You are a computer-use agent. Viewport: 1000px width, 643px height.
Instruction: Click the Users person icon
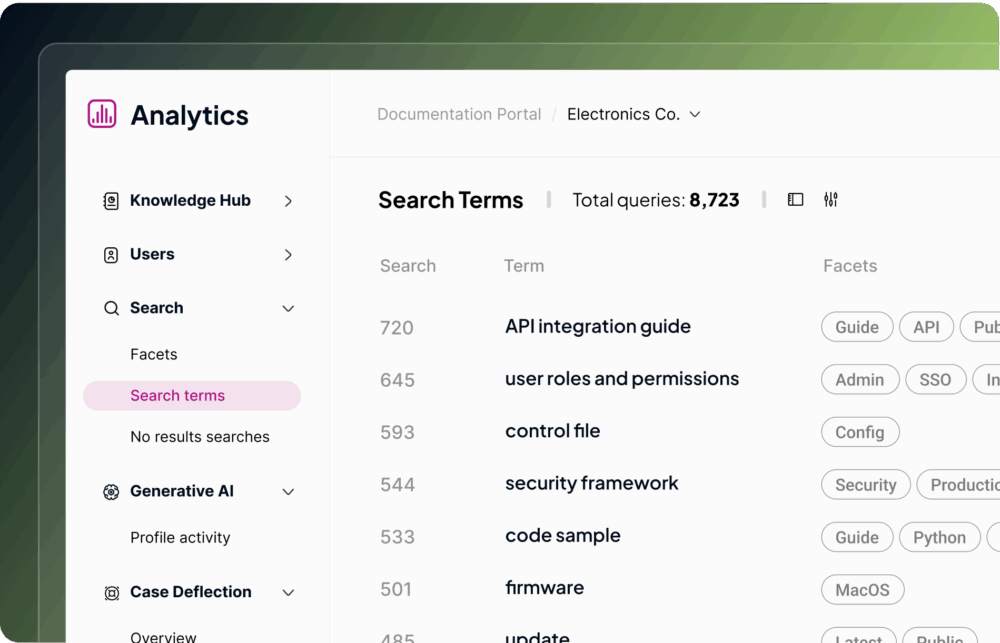click(x=111, y=255)
